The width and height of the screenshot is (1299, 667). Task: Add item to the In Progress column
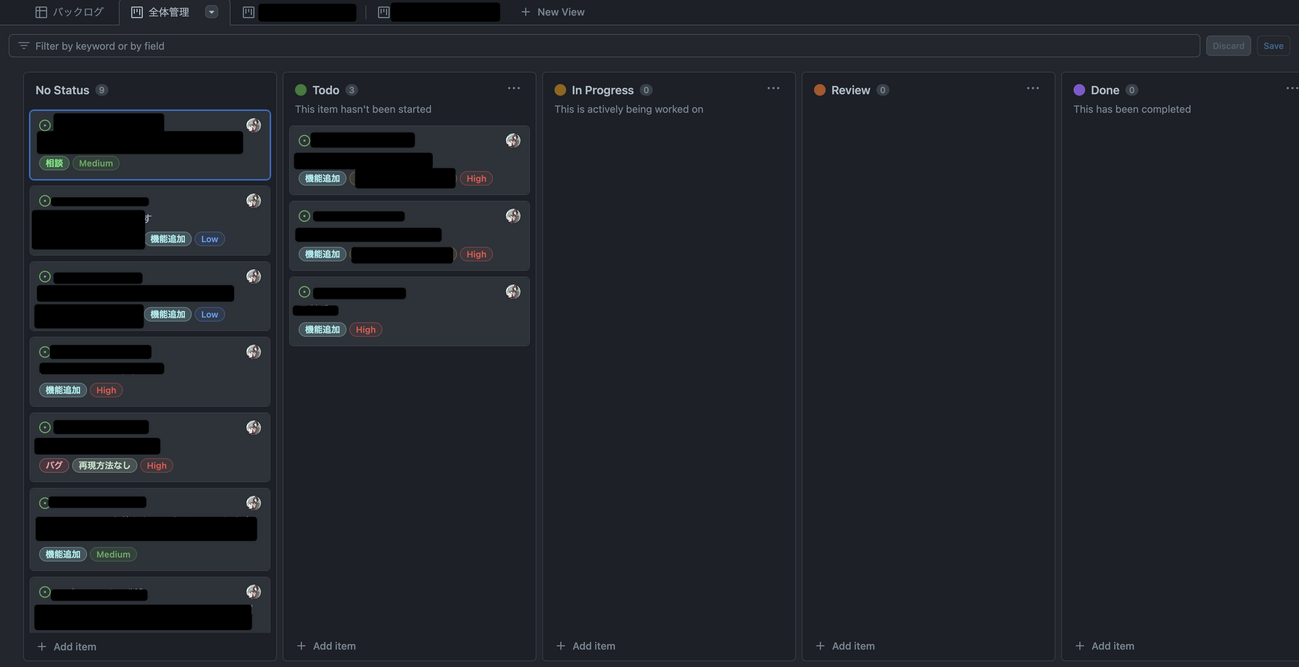(x=586, y=646)
